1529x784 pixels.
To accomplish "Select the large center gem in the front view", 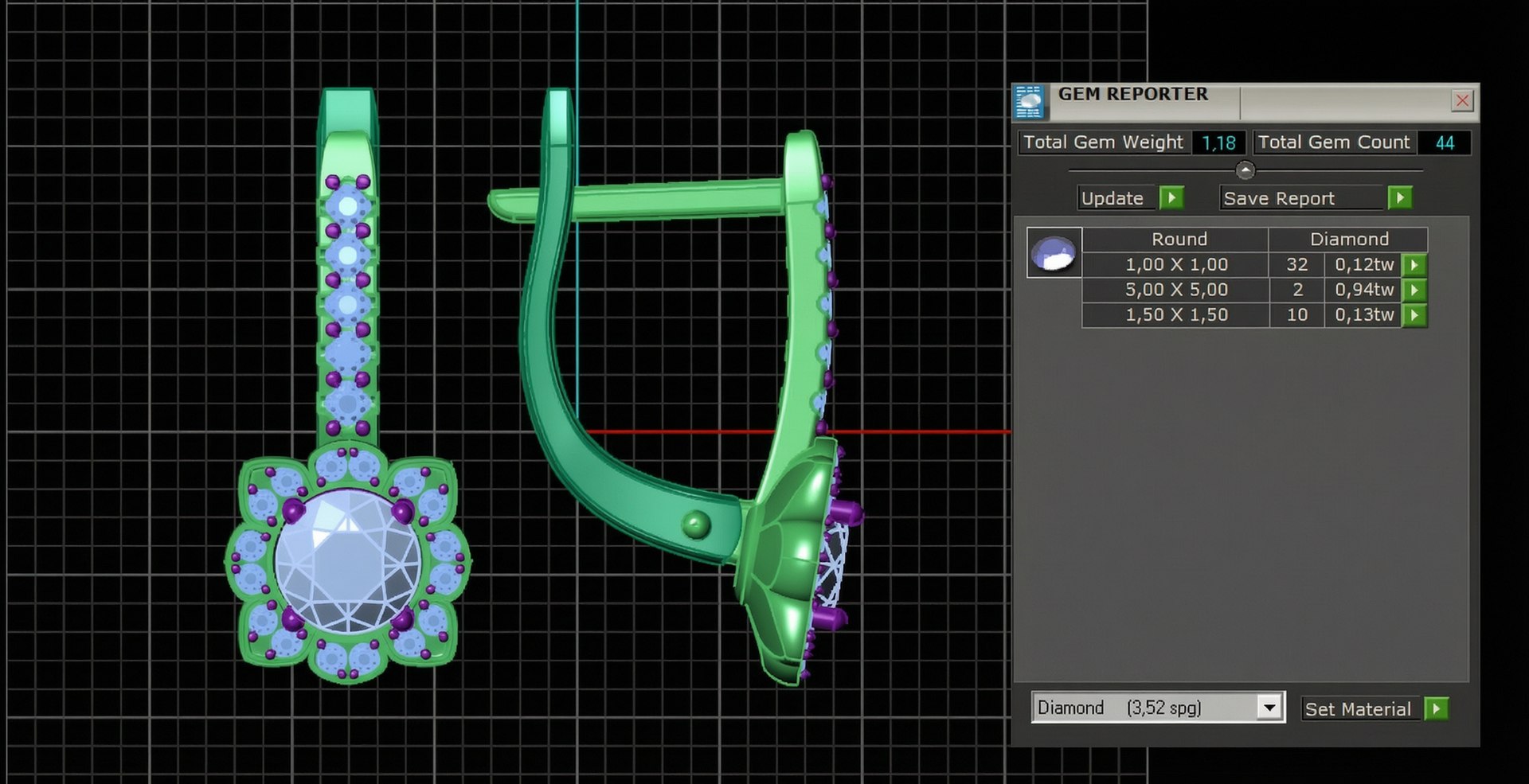I will pos(349,562).
